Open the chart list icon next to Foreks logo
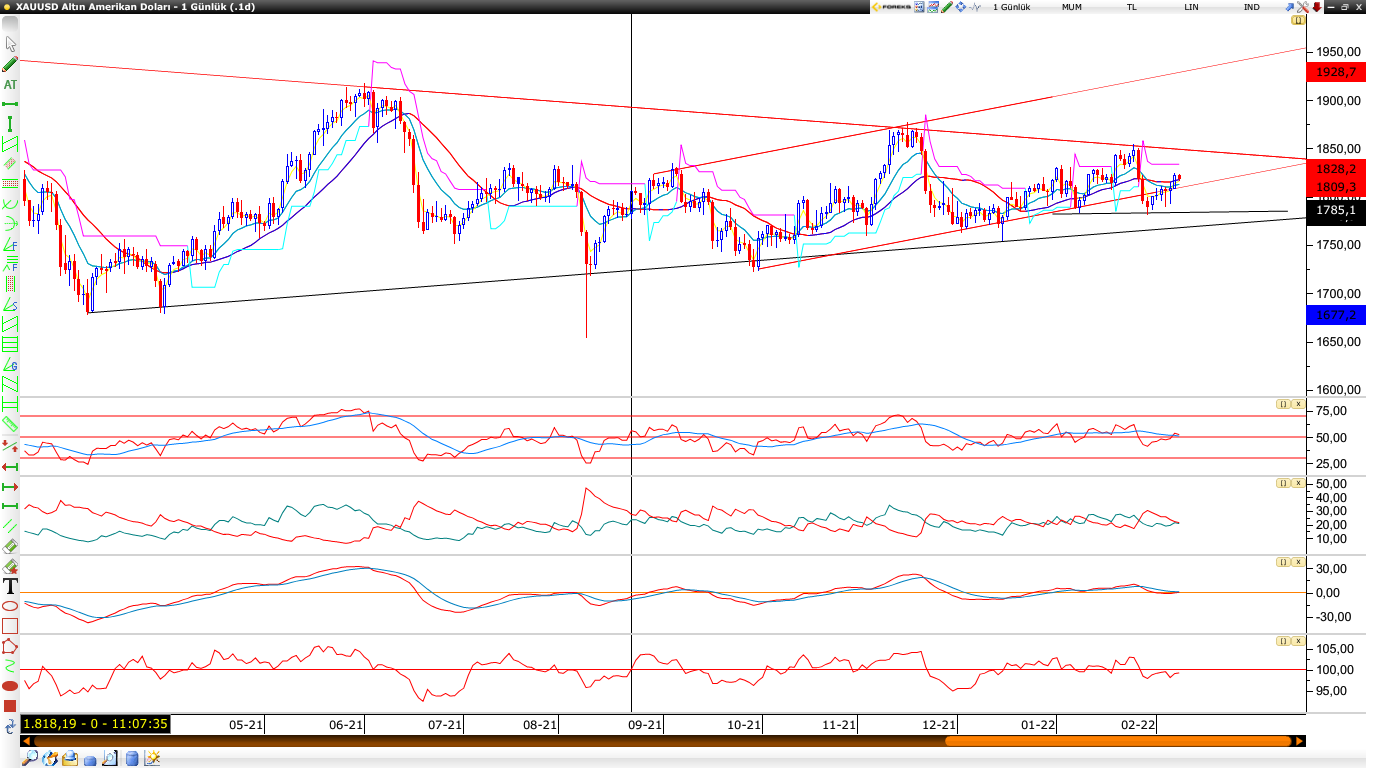The image size is (1380, 768). (x=919, y=7)
